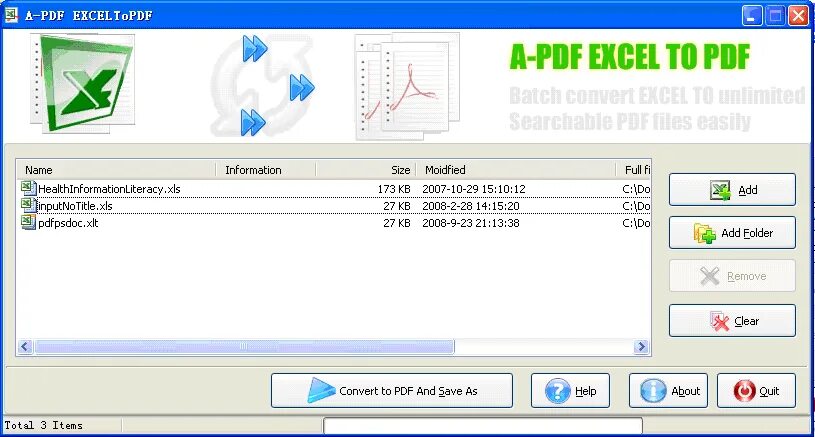Minimize the A-PDF EXCELToPDF window
This screenshot has height=437, width=815.
point(752,16)
